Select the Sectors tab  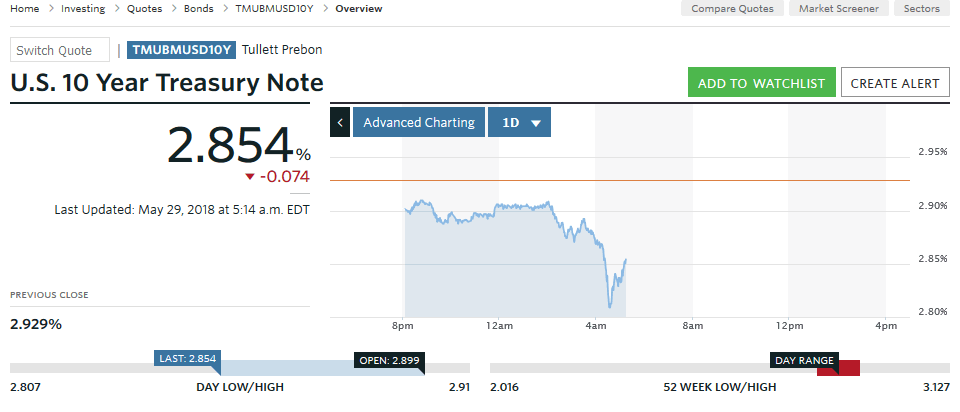pos(920,9)
